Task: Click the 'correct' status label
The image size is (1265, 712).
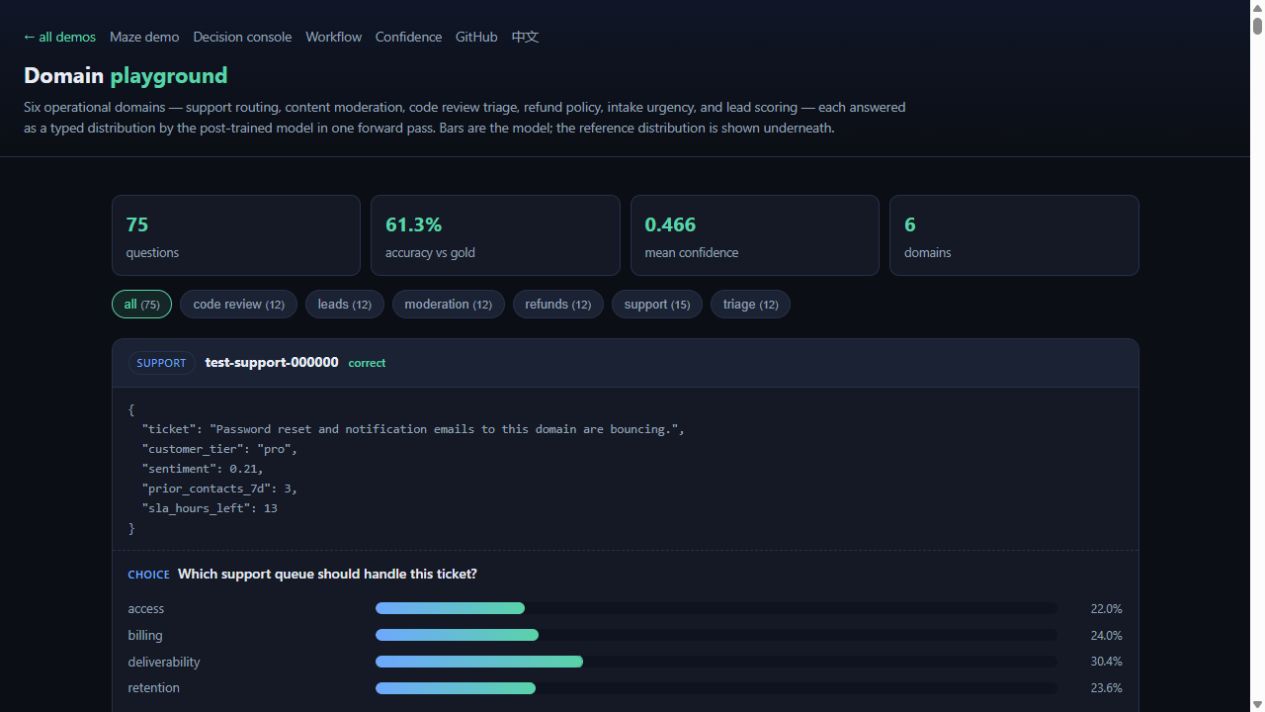Action: pos(367,363)
